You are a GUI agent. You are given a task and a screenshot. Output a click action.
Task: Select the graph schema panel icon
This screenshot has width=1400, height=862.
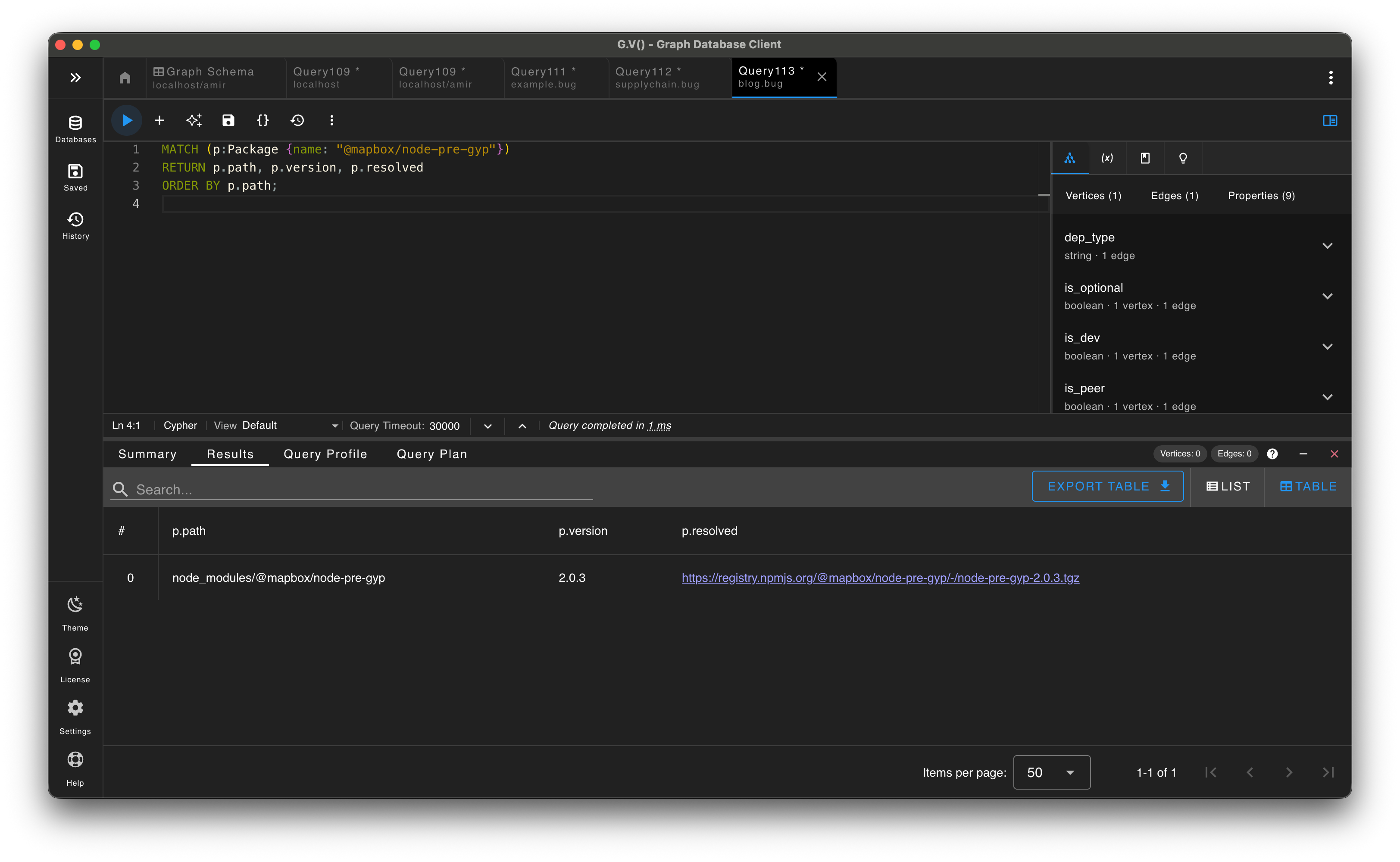coord(1069,158)
